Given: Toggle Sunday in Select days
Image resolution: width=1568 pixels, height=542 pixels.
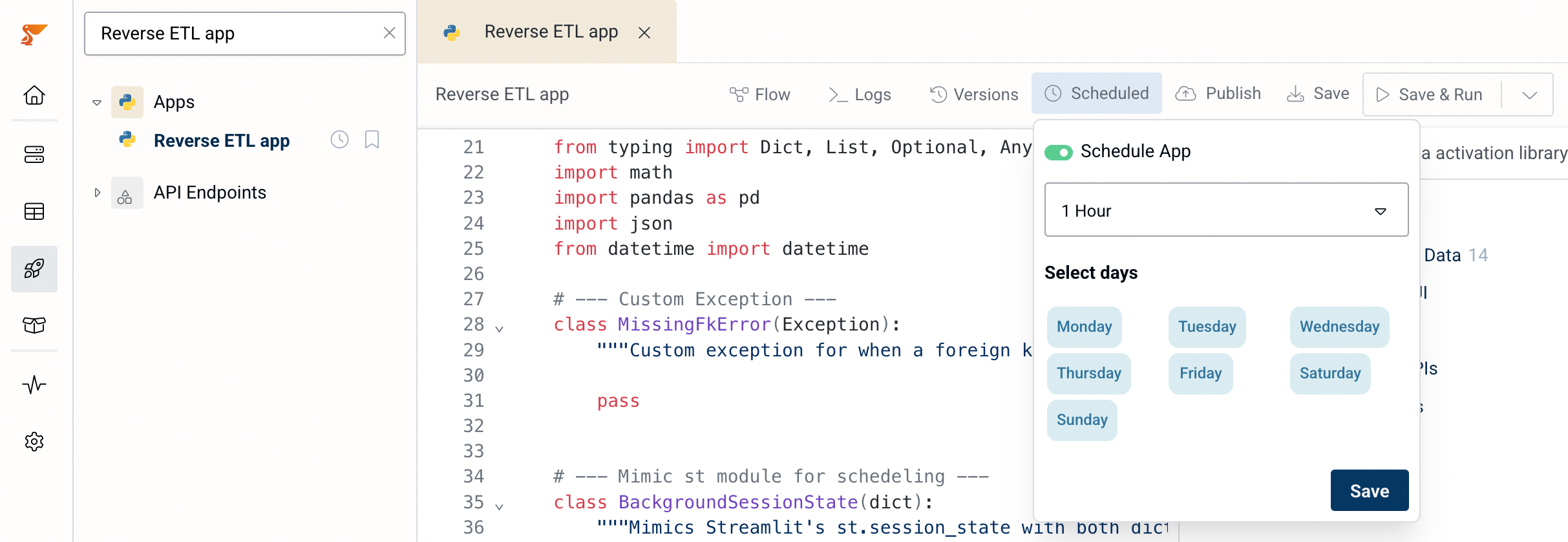Looking at the screenshot, I should coord(1082,420).
